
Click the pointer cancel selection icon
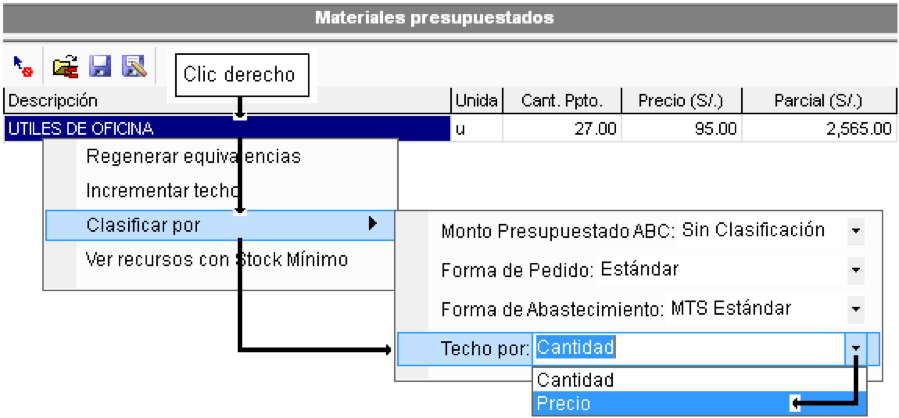tap(23, 67)
